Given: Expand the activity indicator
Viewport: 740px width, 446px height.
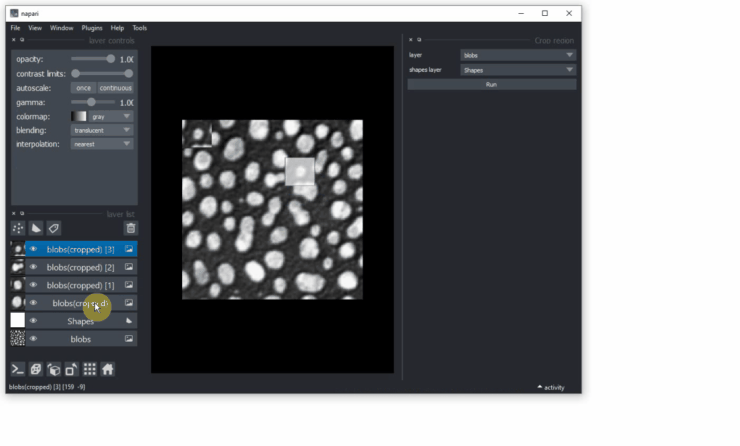Looking at the screenshot, I should point(551,387).
